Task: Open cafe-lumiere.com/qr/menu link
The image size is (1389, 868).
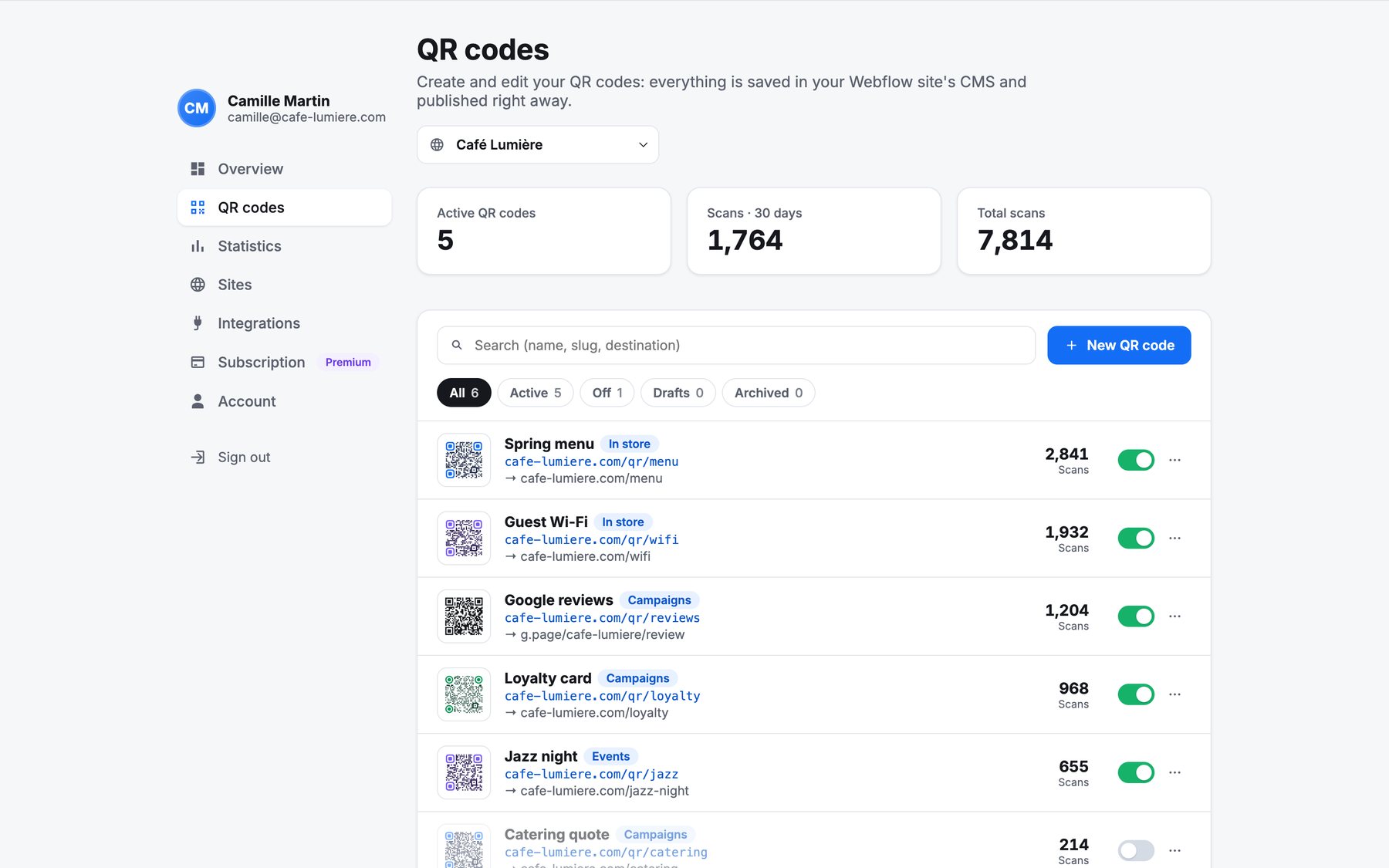Action: pyautogui.click(x=592, y=461)
